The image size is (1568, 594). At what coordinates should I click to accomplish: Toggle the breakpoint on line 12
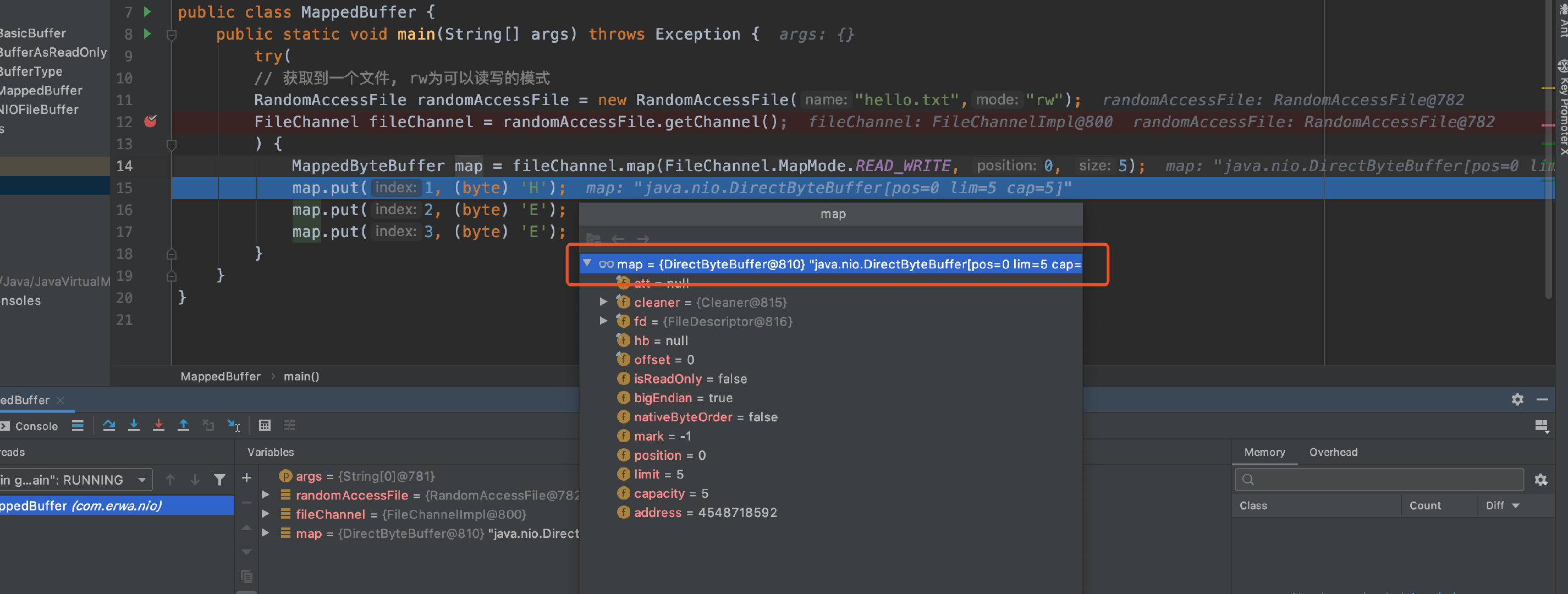(x=150, y=121)
